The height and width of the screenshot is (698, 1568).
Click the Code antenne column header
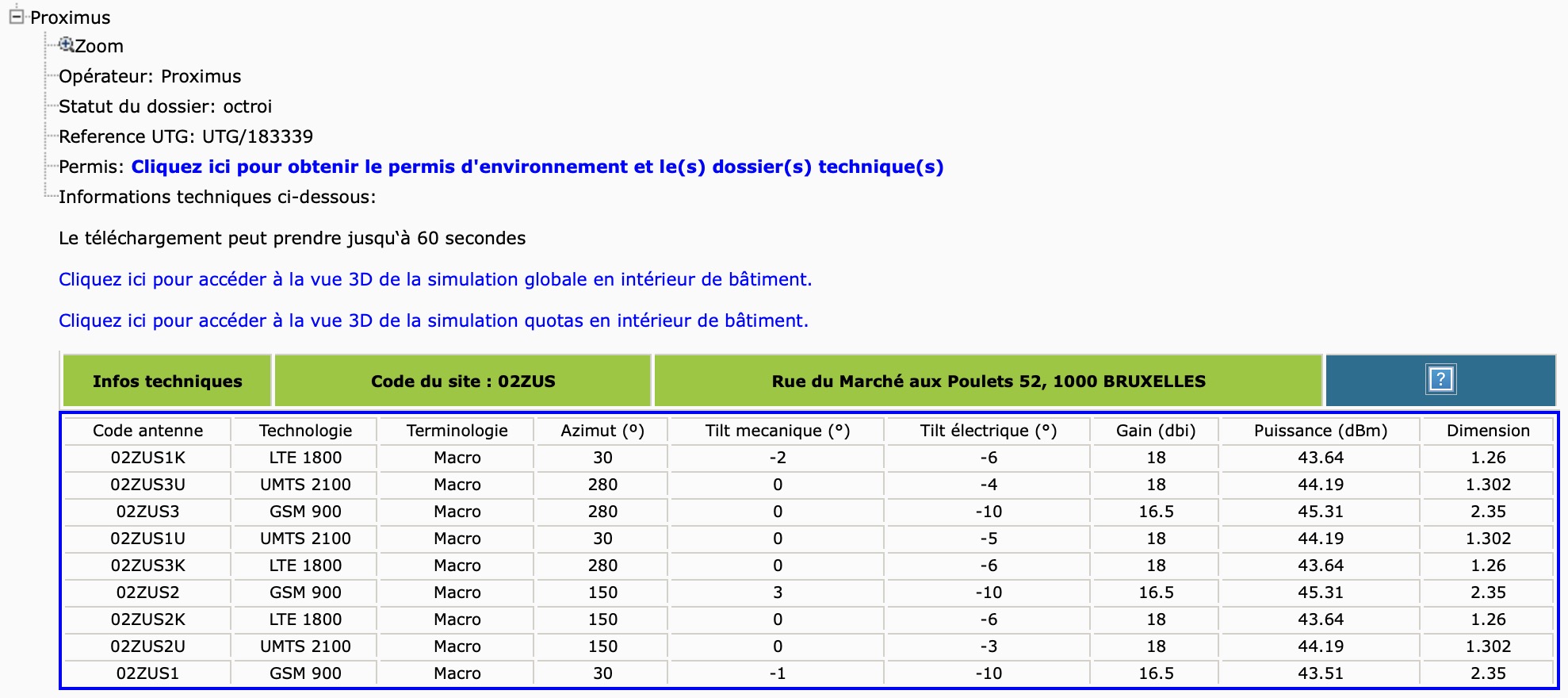point(148,431)
